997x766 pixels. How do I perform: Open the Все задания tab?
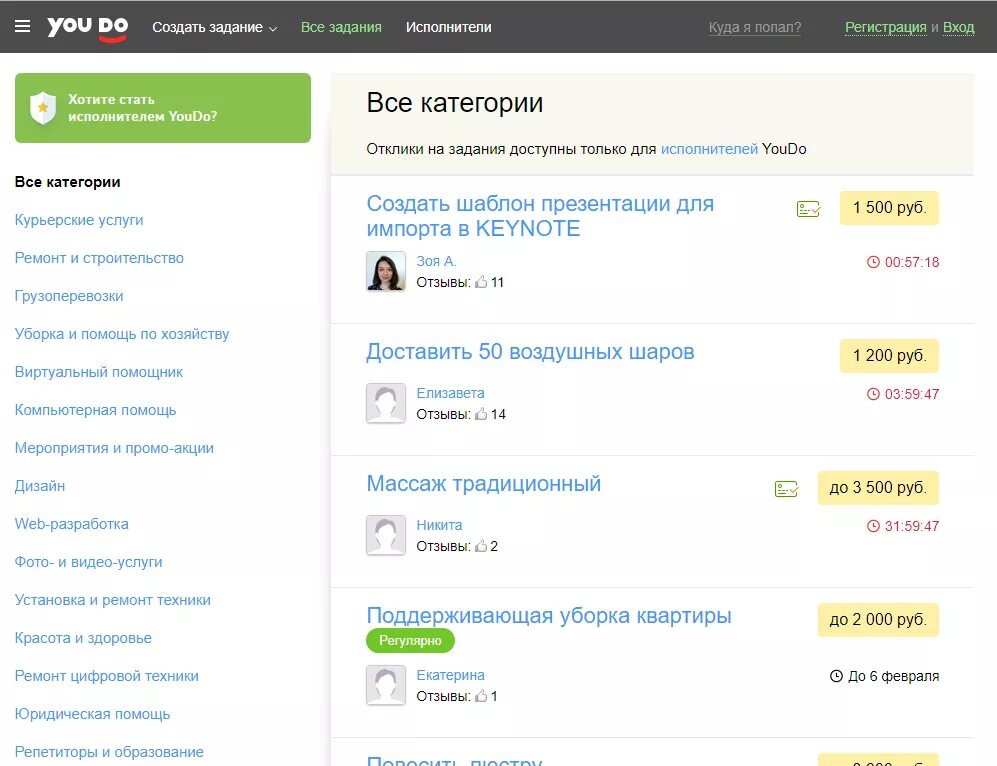[x=341, y=27]
